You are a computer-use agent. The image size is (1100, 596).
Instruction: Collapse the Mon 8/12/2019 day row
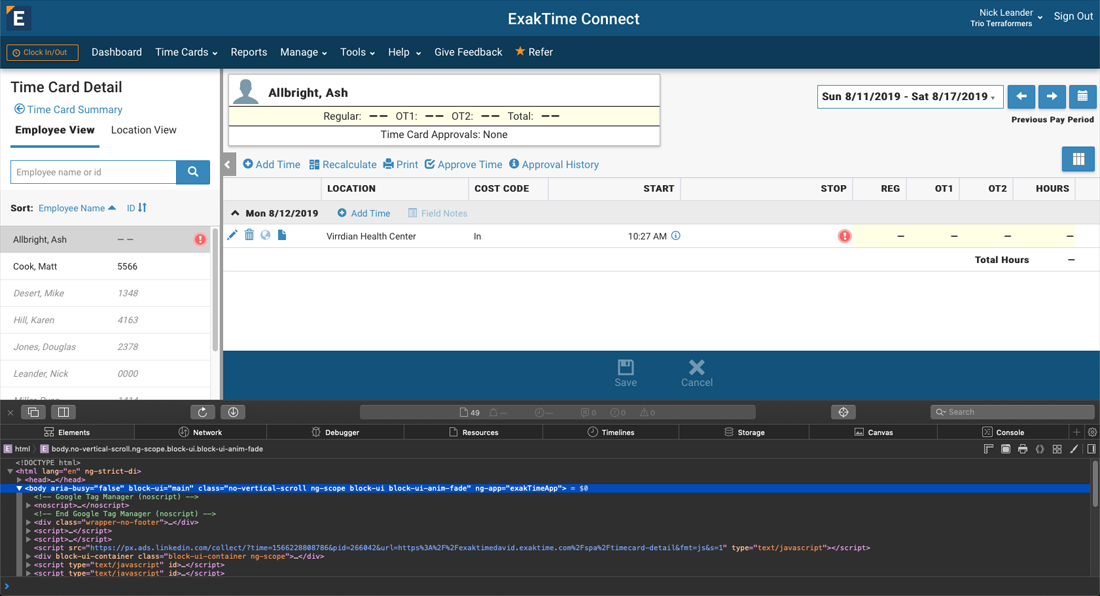(x=235, y=213)
